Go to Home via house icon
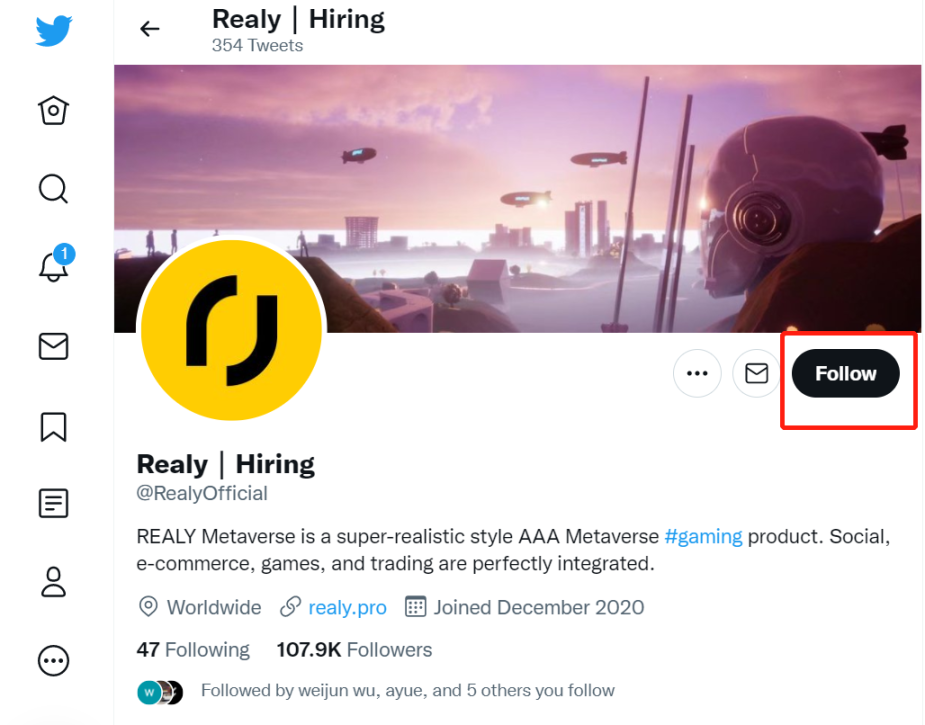Viewport: 925px width, 725px height. pos(53,110)
